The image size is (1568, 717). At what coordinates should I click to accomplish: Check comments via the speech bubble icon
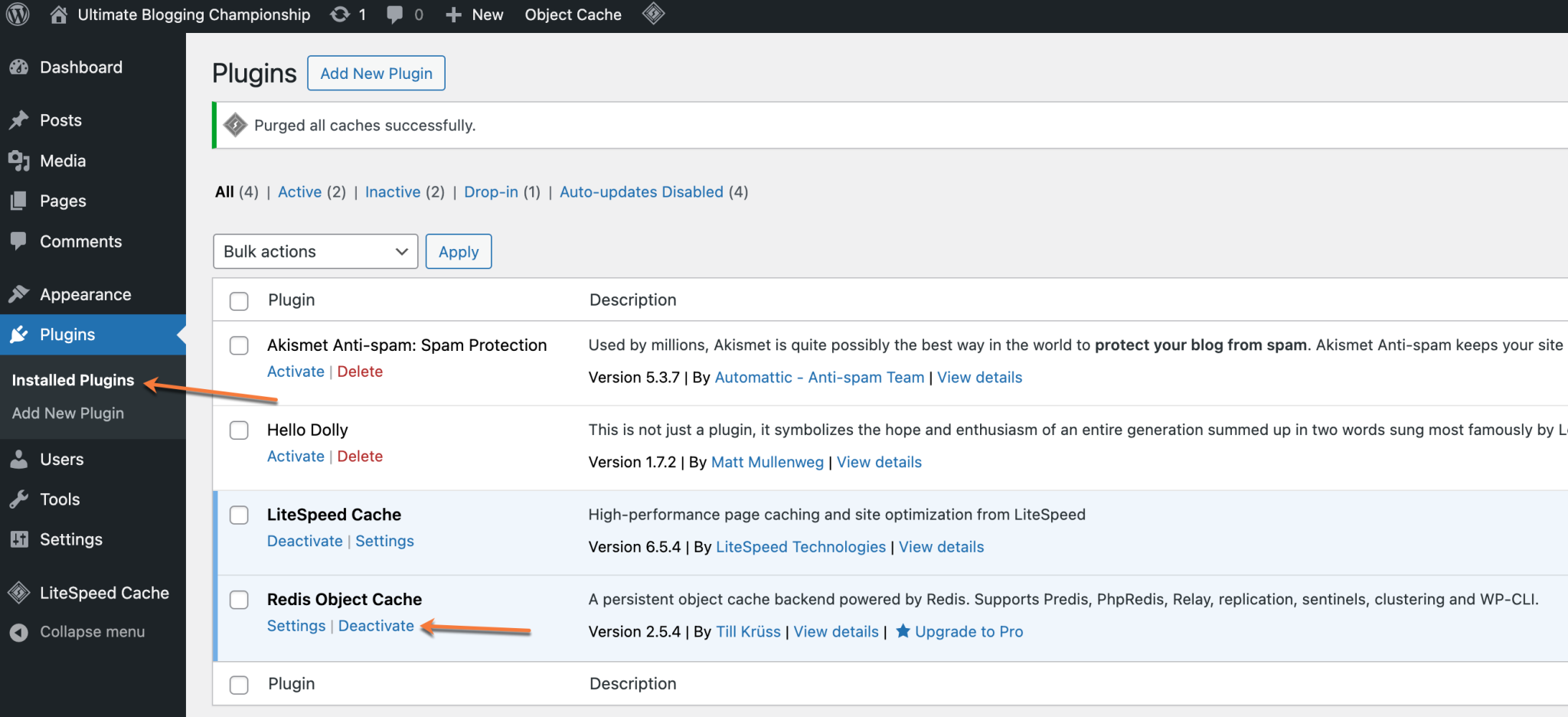click(x=396, y=15)
